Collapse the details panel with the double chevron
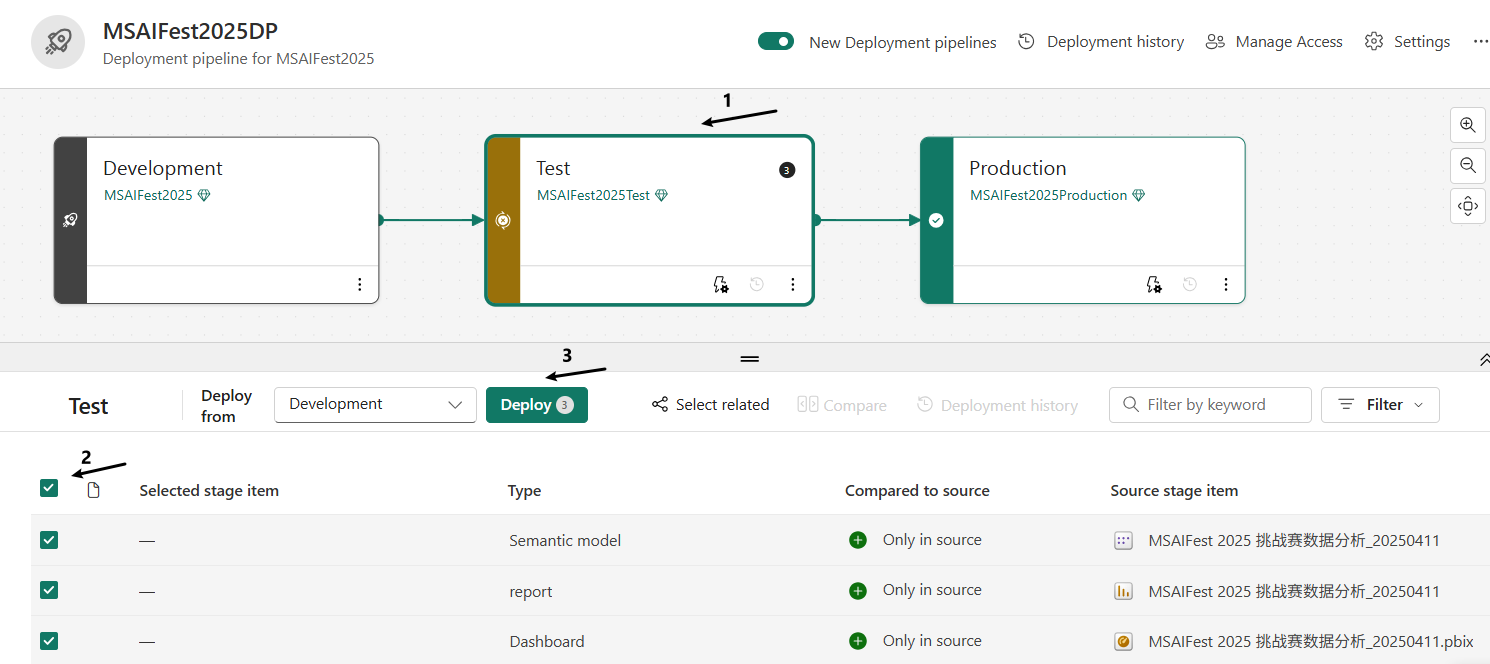This screenshot has width=1490, height=664. point(1484,360)
